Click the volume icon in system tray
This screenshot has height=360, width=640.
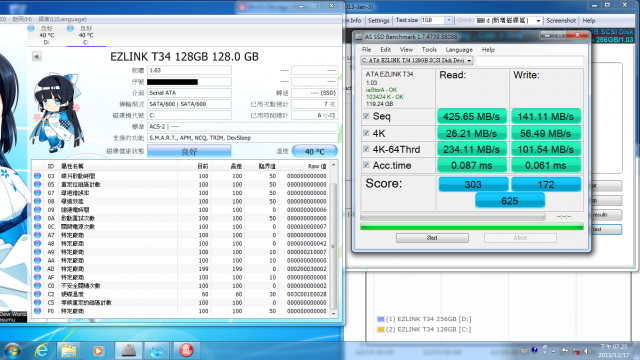coord(587,351)
